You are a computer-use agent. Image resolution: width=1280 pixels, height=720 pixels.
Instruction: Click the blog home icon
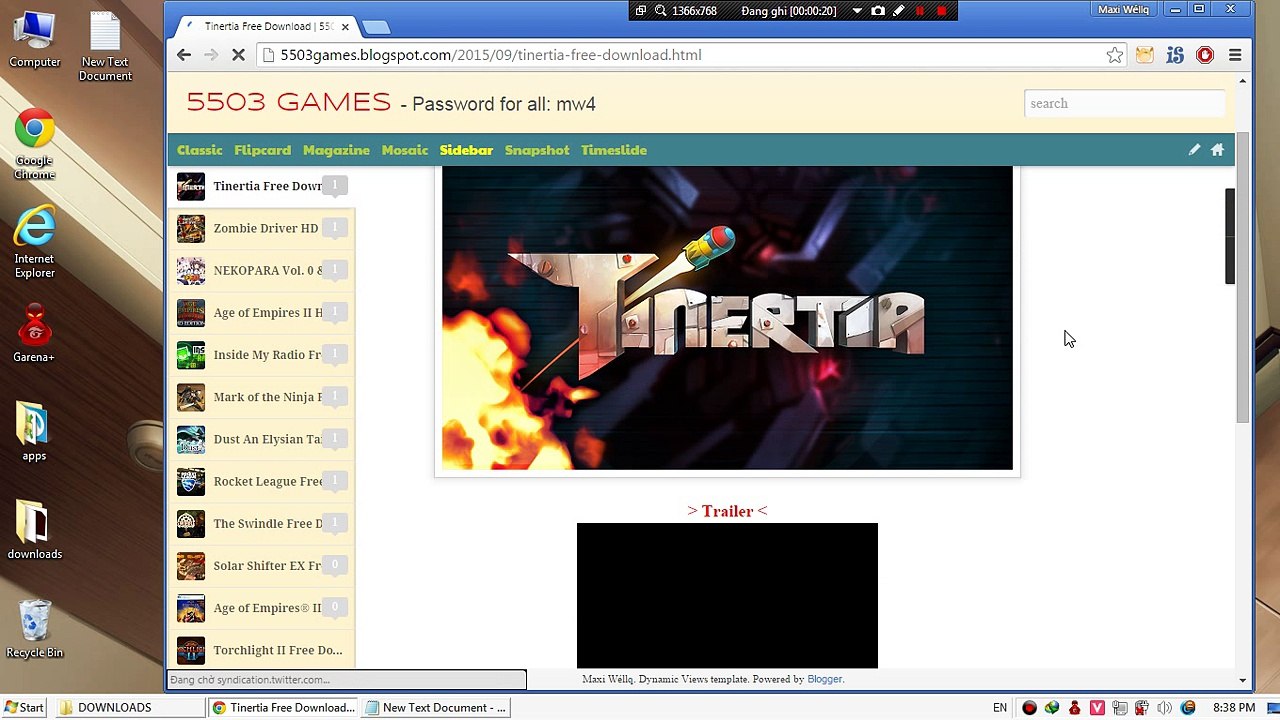(1217, 150)
